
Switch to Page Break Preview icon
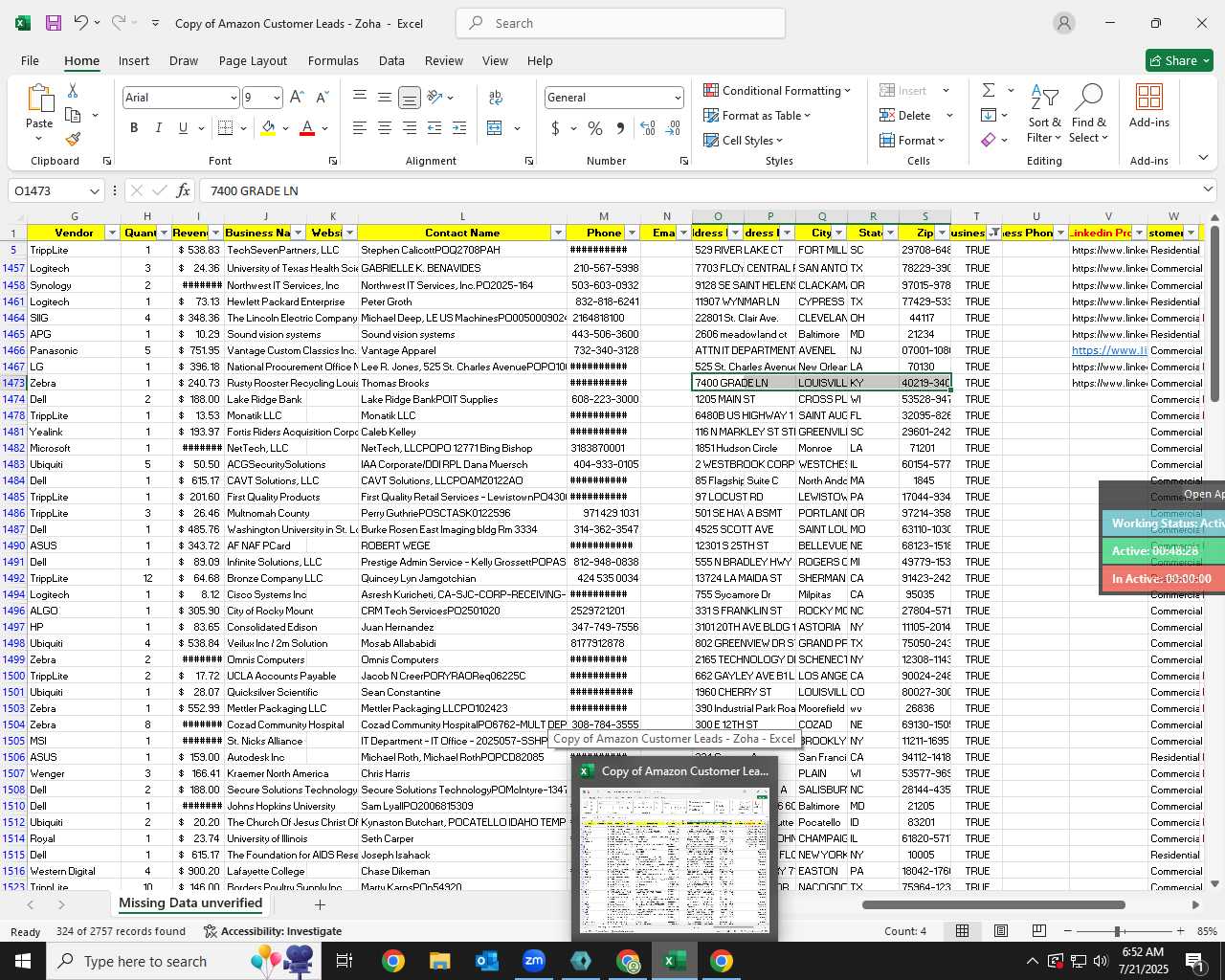coord(1038,931)
